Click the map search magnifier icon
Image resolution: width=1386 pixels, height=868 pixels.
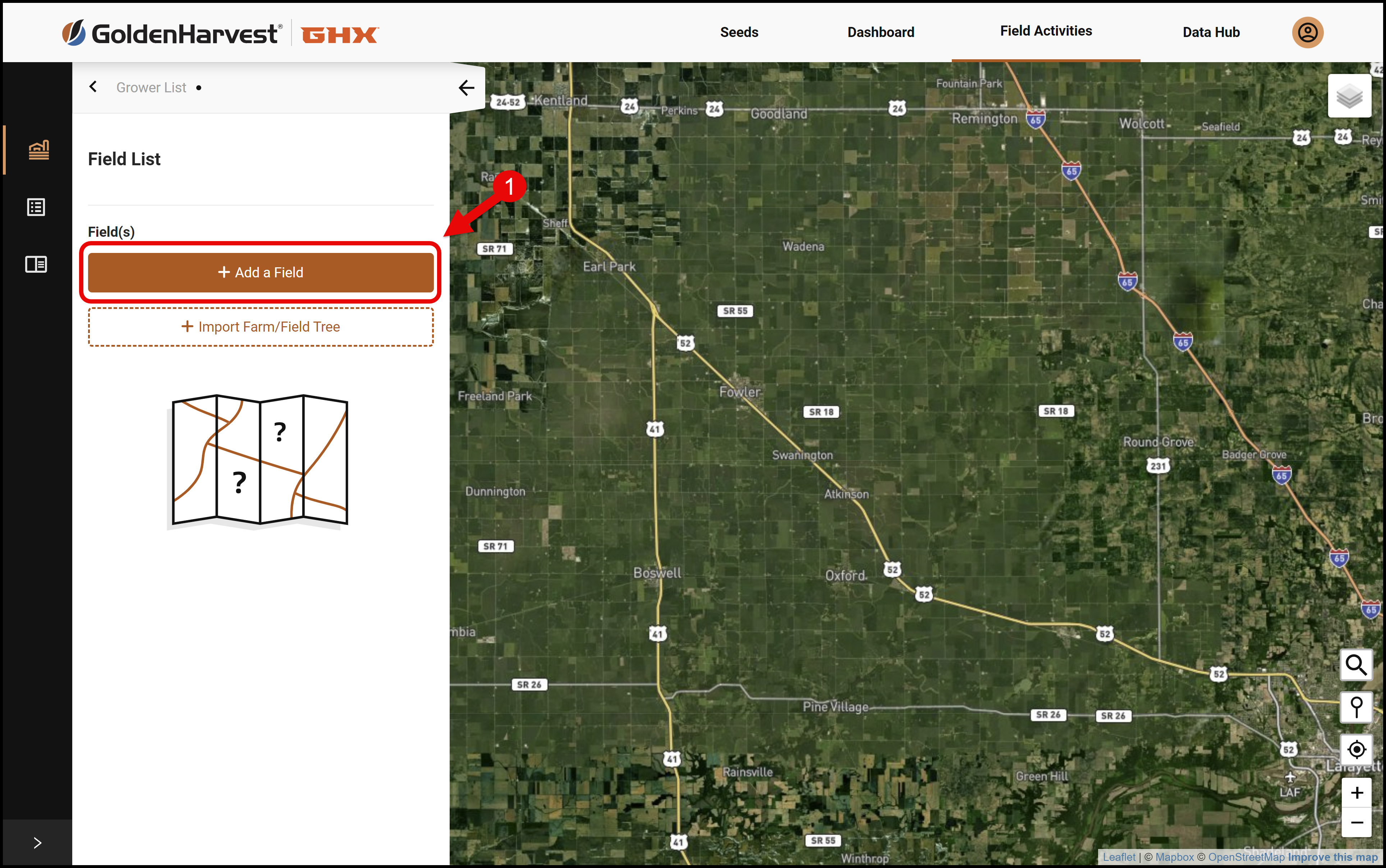coord(1356,665)
